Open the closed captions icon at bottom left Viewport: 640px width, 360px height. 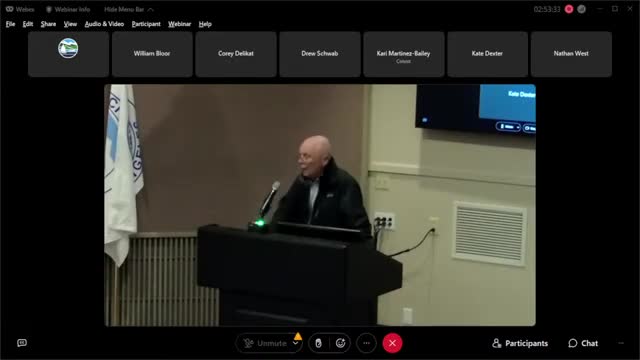click(22, 343)
